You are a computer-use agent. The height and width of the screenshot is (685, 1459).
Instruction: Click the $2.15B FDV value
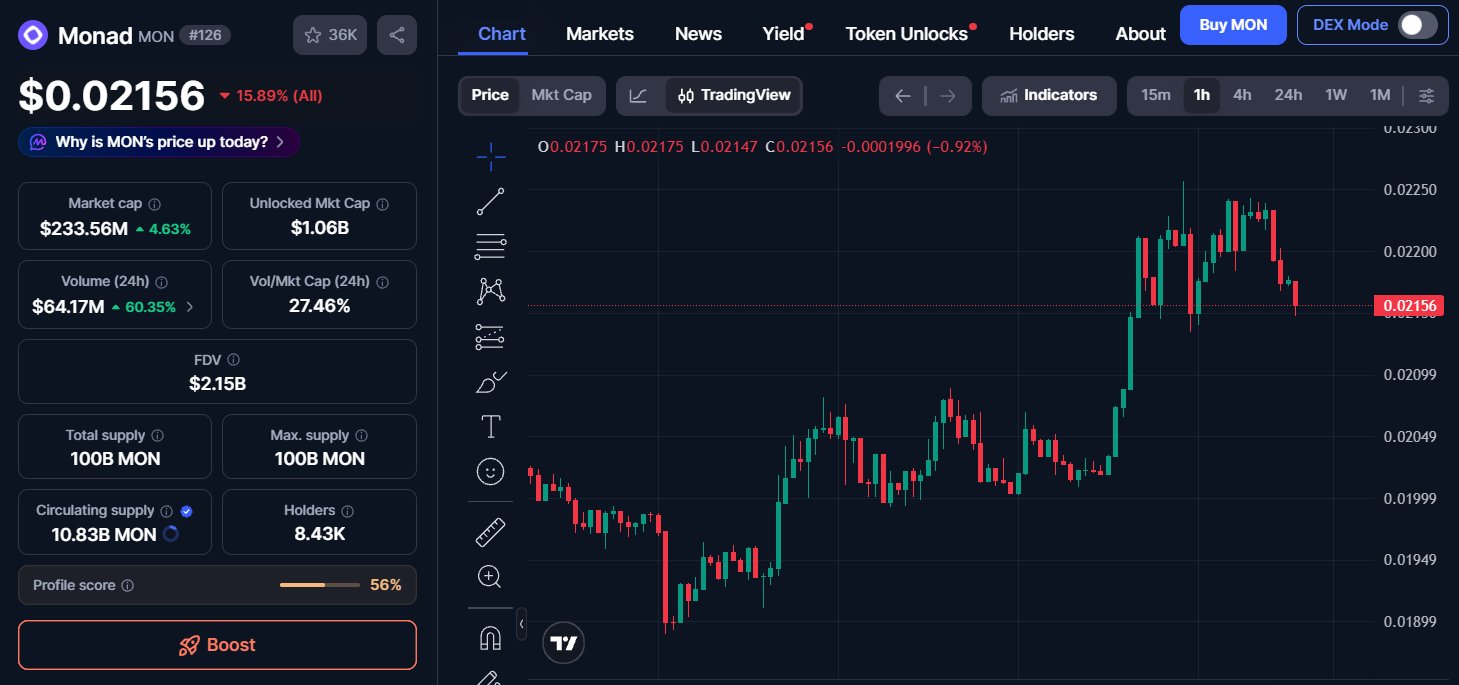coord(217,383)
